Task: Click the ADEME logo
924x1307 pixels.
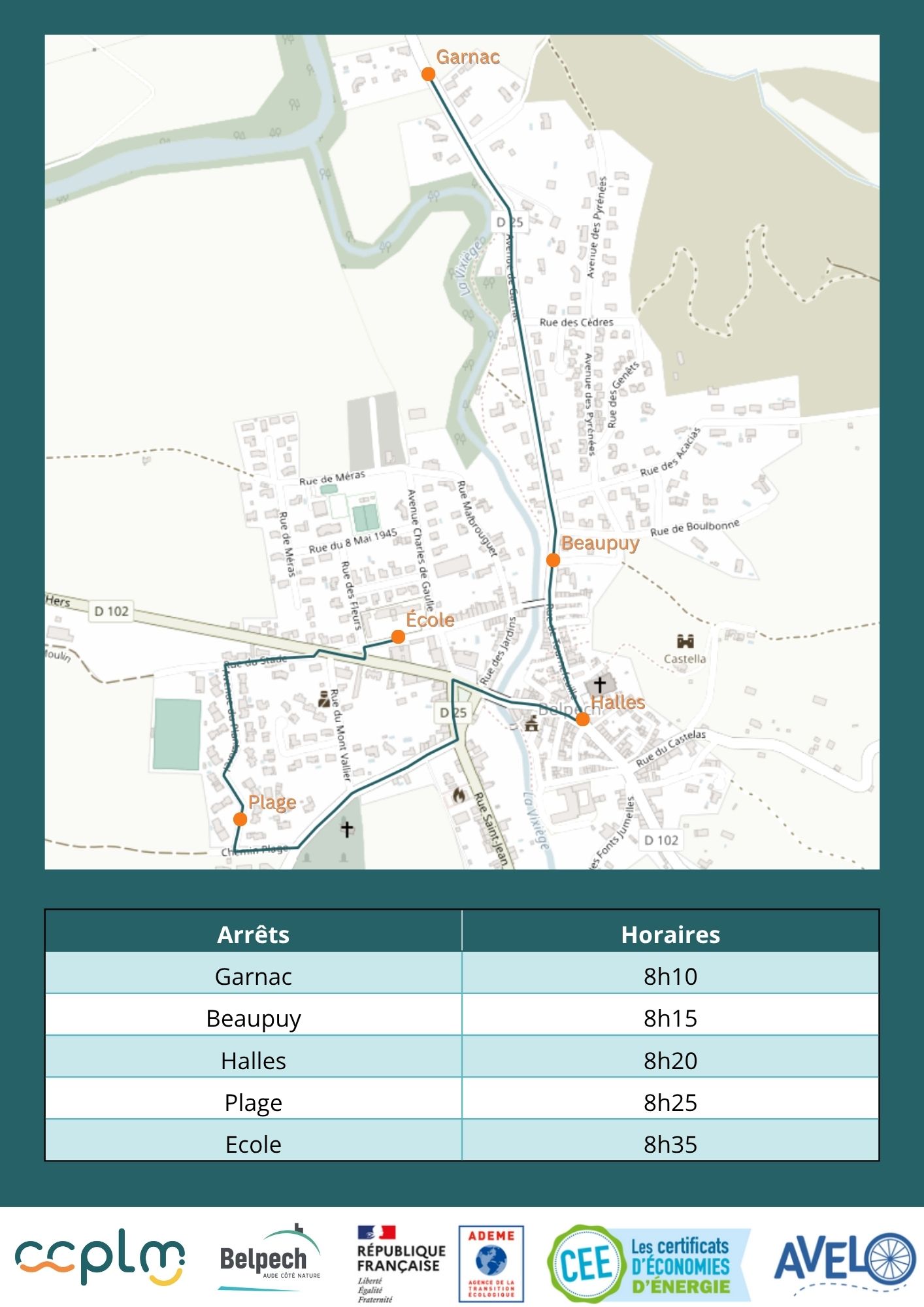Action: click(x=491, y=1264)
